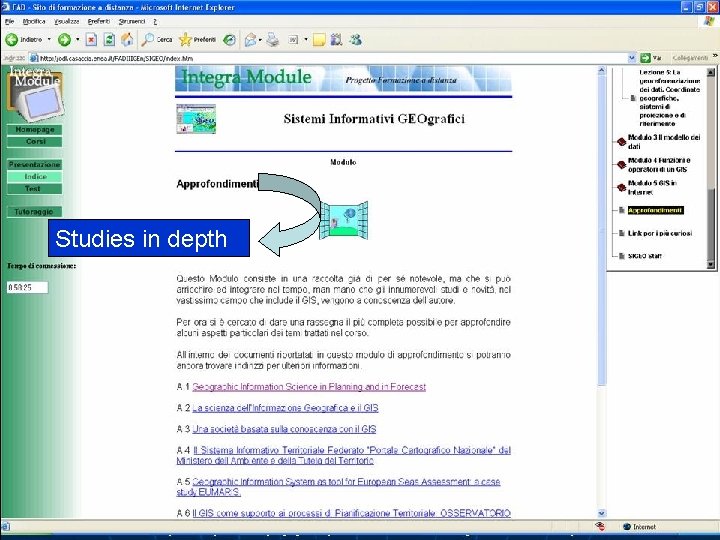Select highlighted Approfondimenti tree item
The image size is (720, 540).
(656, 210)
